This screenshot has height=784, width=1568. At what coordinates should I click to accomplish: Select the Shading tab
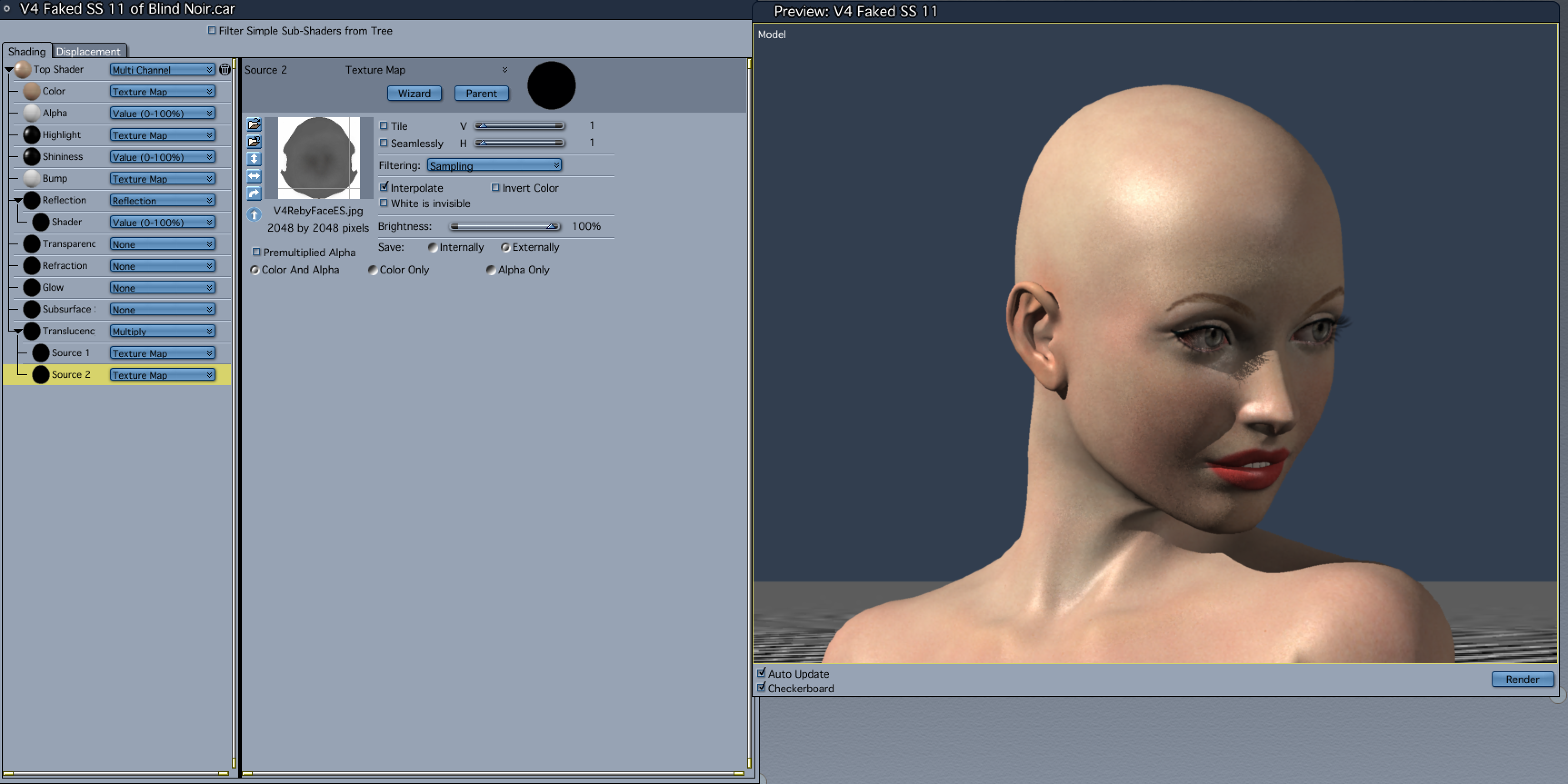click(27, 52)
